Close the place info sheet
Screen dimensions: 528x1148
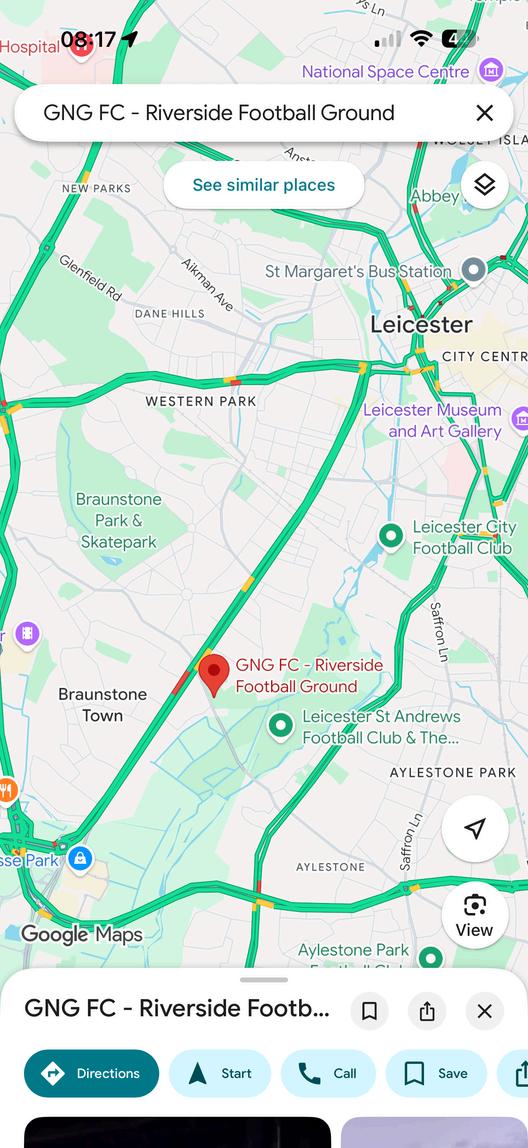click(484, 1011)
